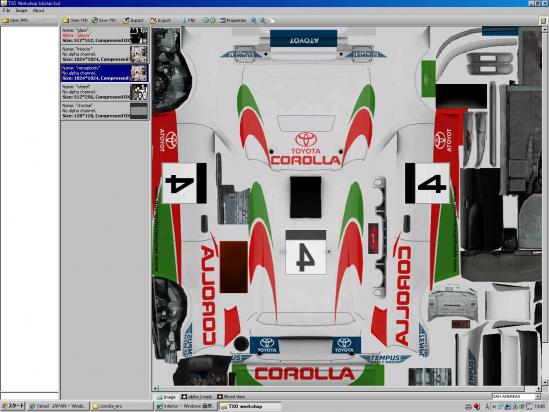Switch to the corolla_wrc folder taskbar item
The height and width of the screenshot is (412, 549).
(121, 406)
